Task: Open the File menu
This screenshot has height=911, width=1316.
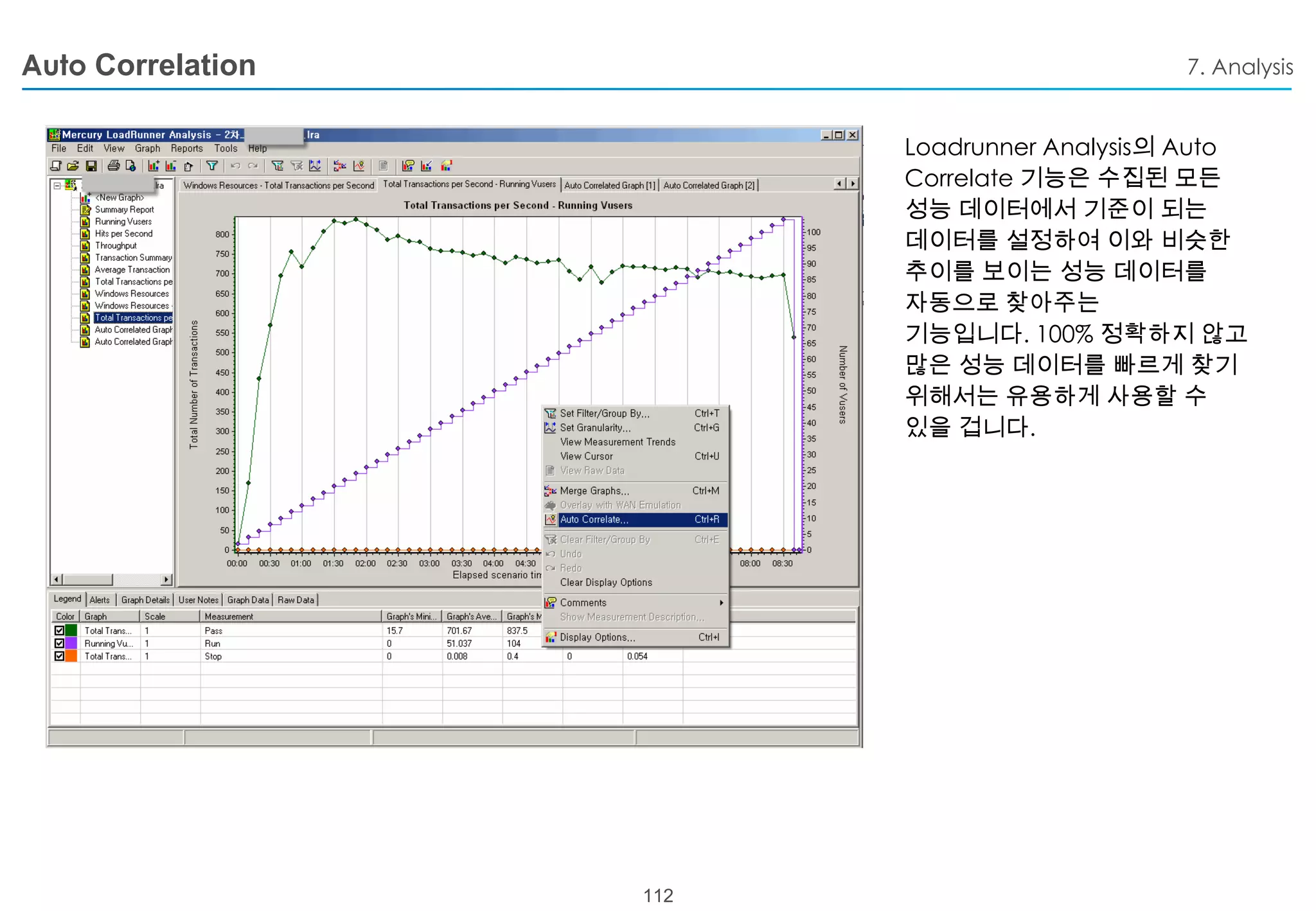Action: click(x=58, y=148)
